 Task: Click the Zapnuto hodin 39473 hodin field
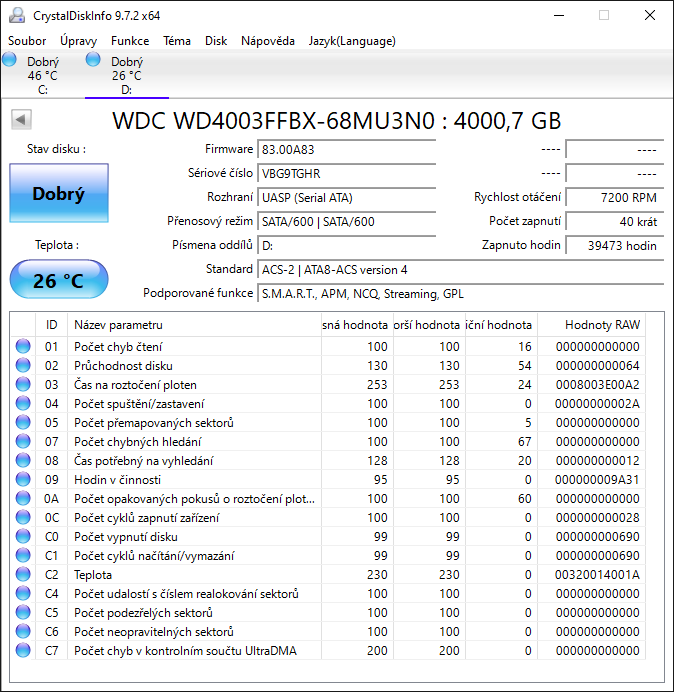point(614,245)
